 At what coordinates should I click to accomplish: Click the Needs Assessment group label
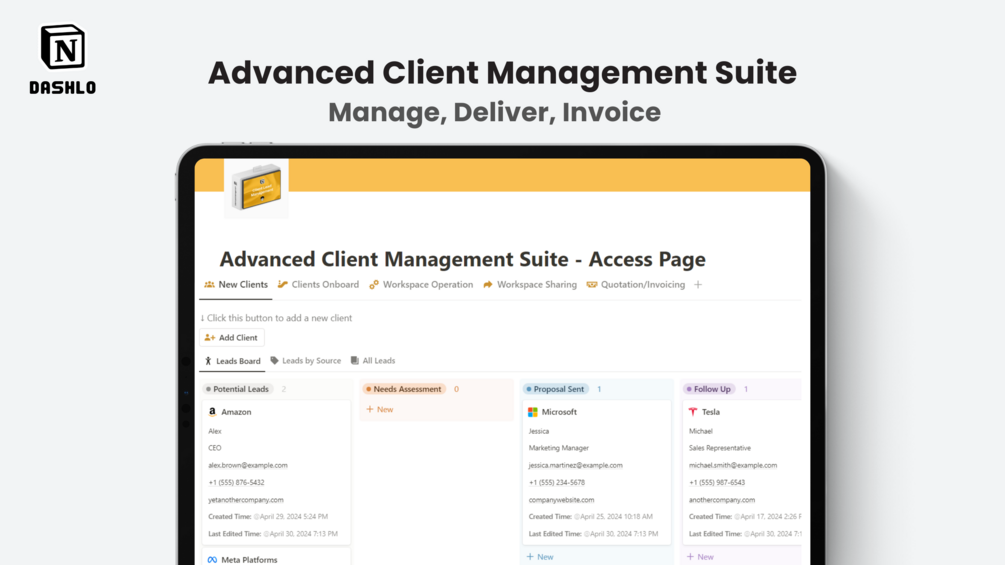[x=404, y=389]
